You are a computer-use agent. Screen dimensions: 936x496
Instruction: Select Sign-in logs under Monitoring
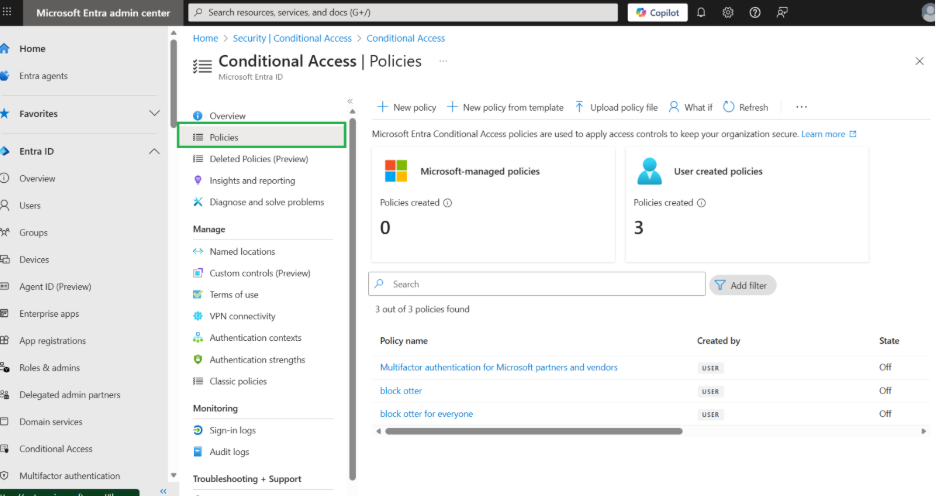tap(232, 430)
